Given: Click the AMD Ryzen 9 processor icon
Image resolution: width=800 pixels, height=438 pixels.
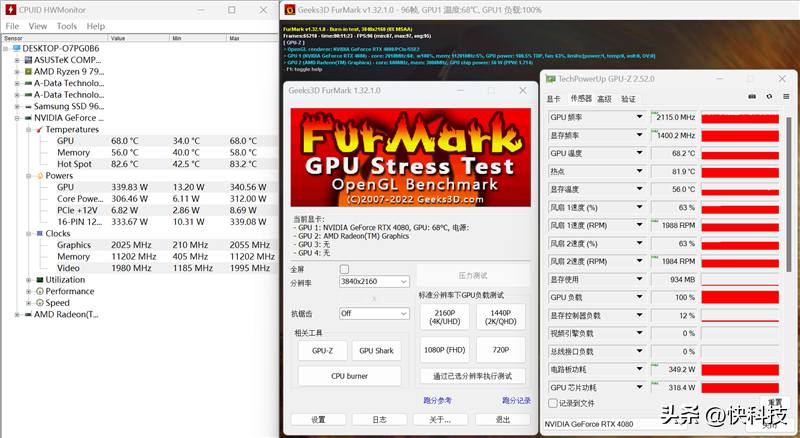Looking at the screenshot, I should click(28, 72).
